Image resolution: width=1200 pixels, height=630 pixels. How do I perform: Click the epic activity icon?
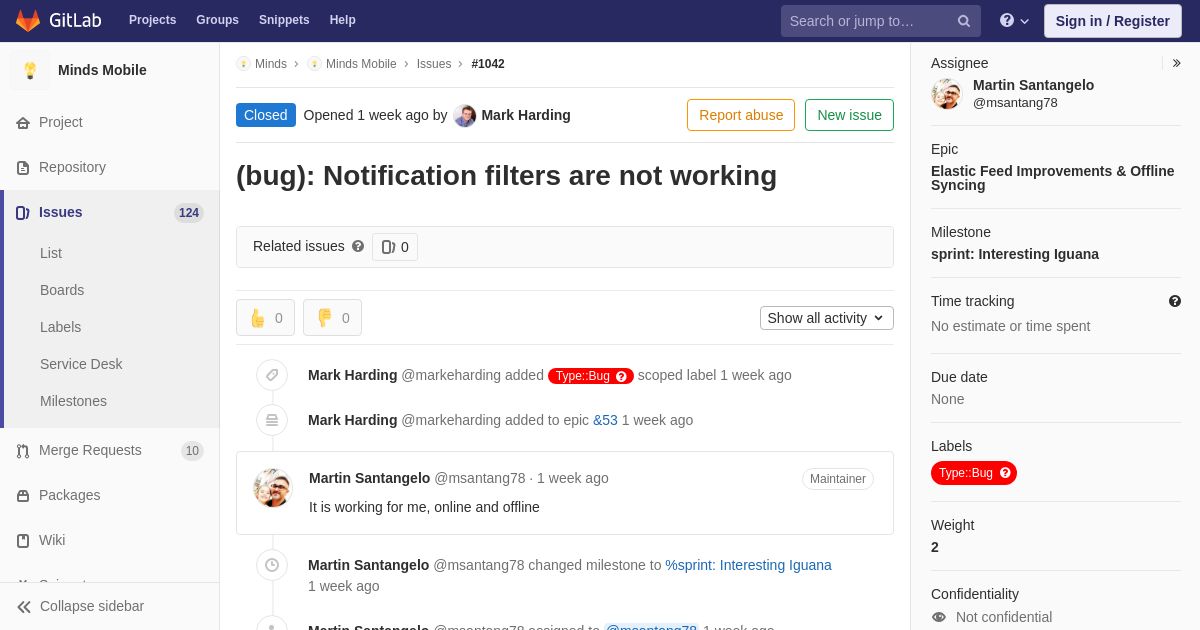tap(272, 420)
